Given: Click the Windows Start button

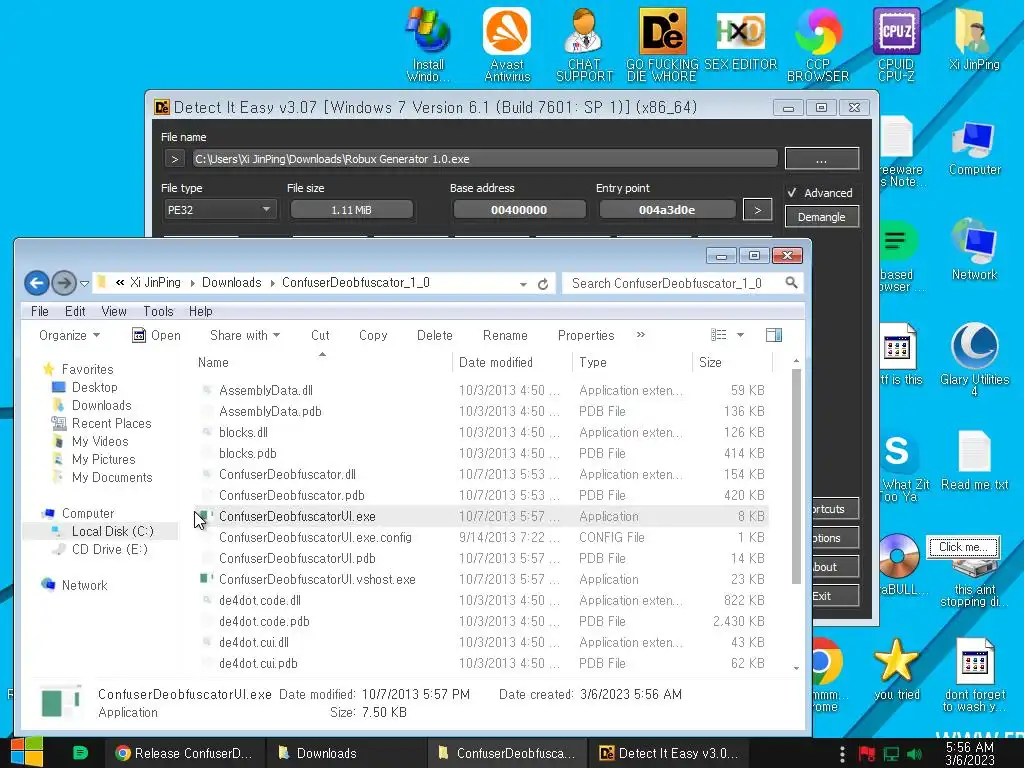Looking at the screenshot, I should pyautogui.click(x=27, y=752).
